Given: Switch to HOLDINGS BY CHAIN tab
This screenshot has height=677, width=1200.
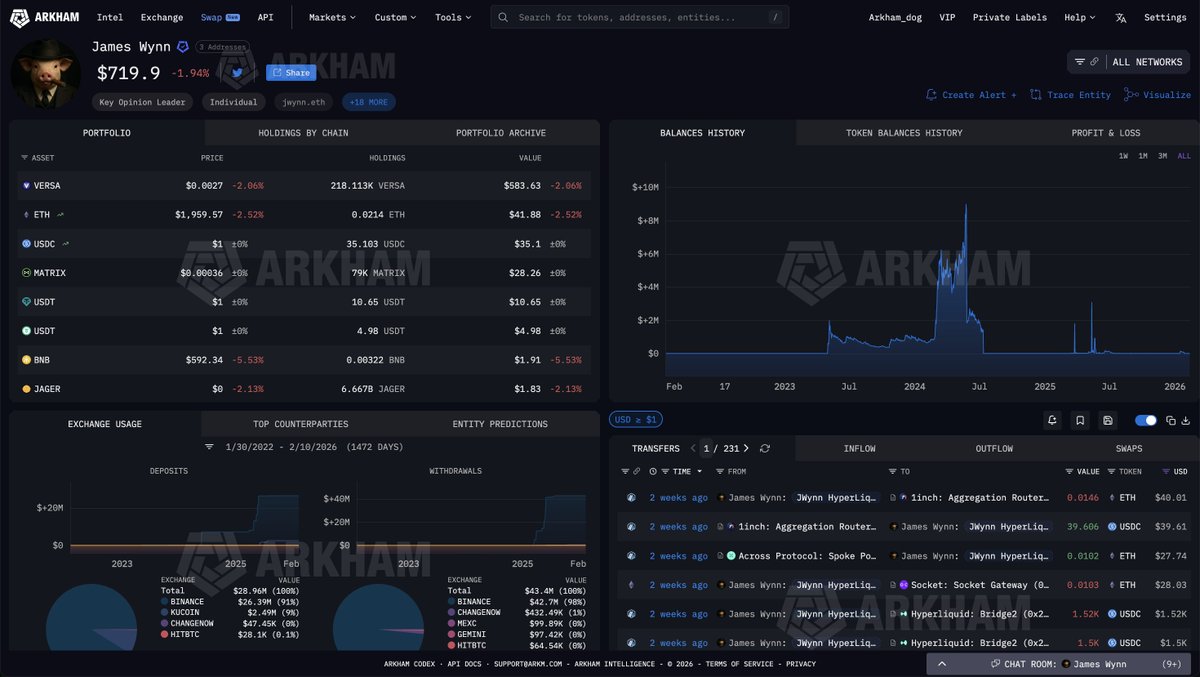Looking at the screenshot, I should point(303,133).
